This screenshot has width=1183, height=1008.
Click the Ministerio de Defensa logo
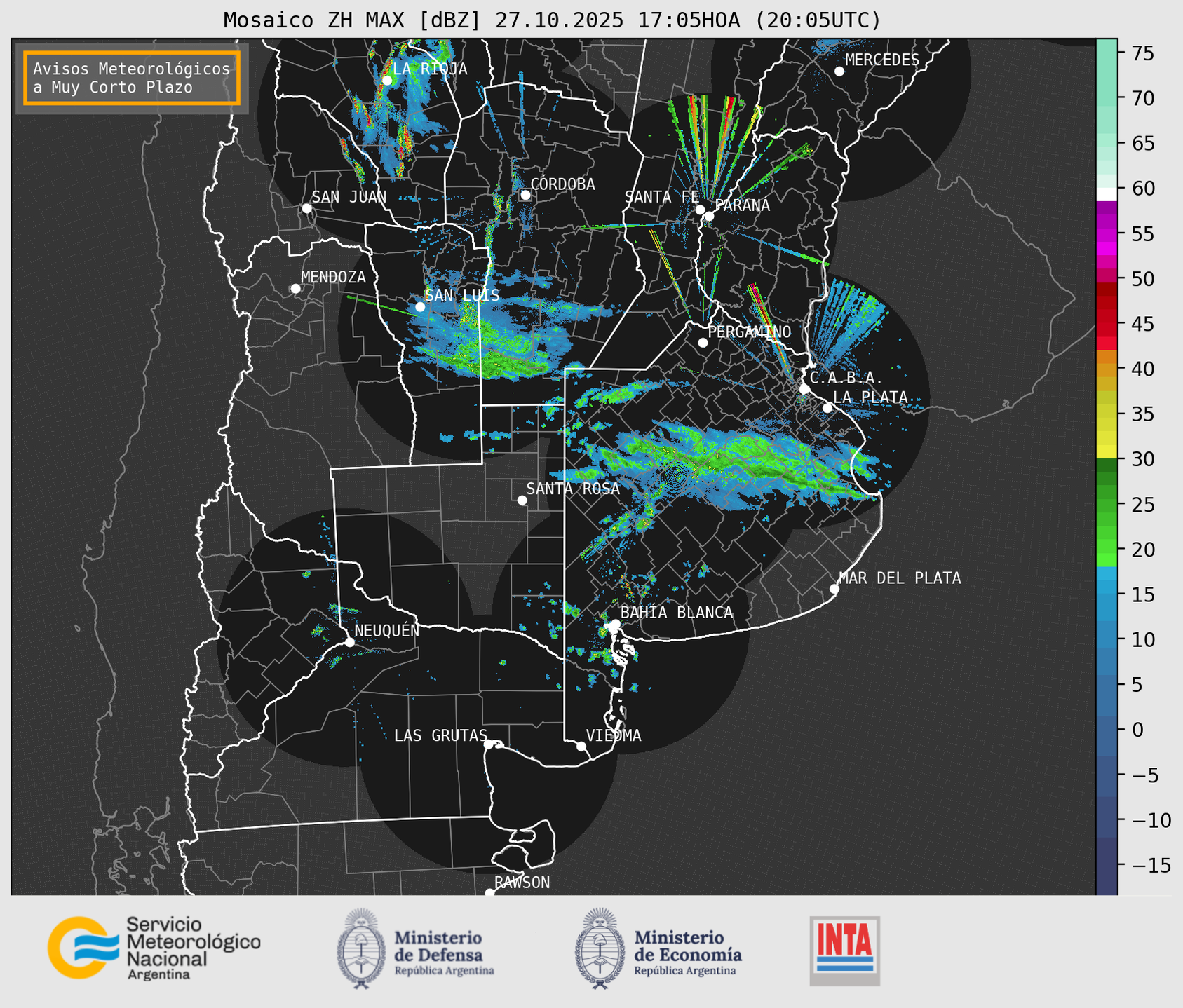click(416, 948)
